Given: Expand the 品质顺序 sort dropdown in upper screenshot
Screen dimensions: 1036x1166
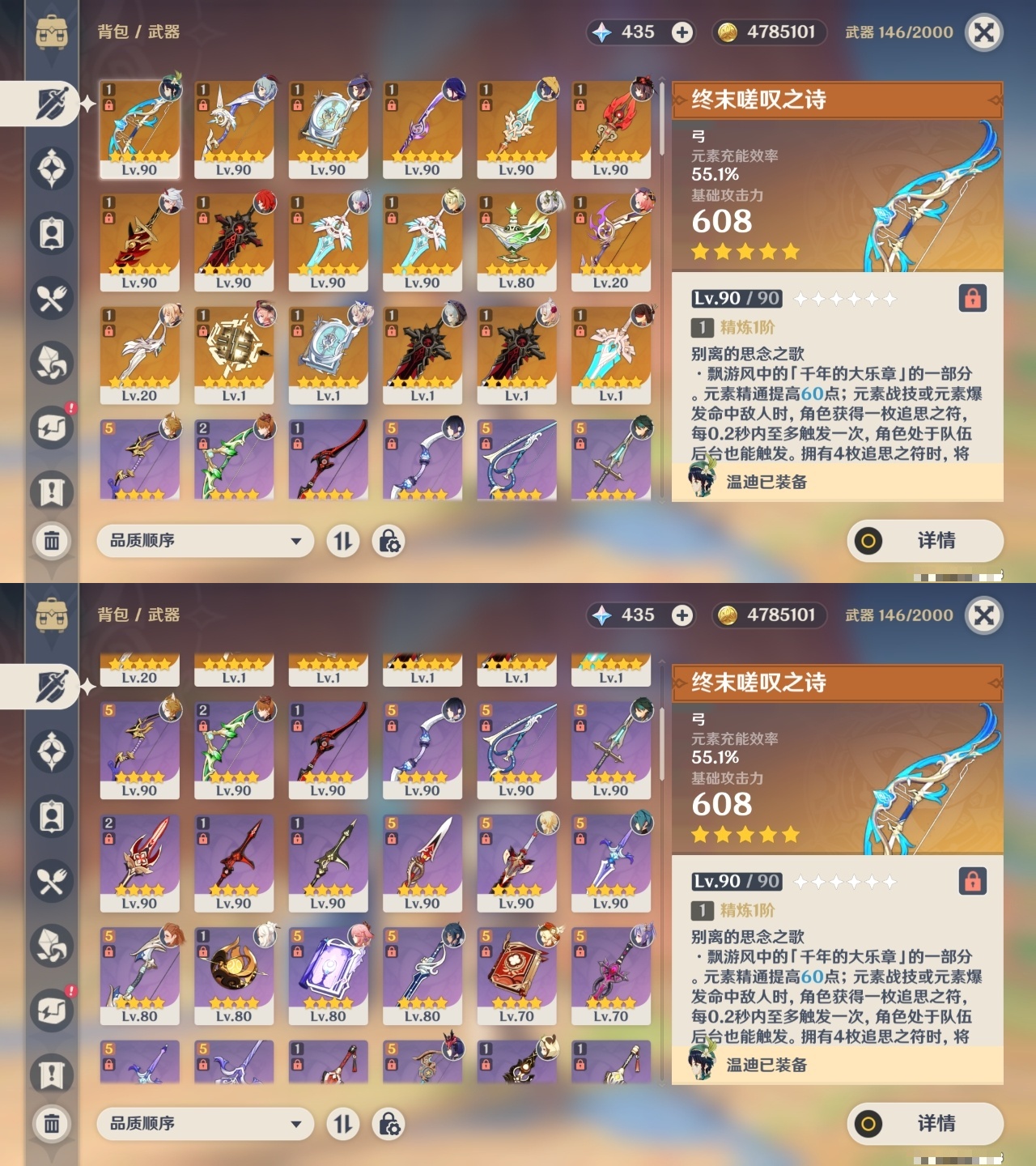Looking at the screenshot, I should pyautogui.click(x=206, y=541).
